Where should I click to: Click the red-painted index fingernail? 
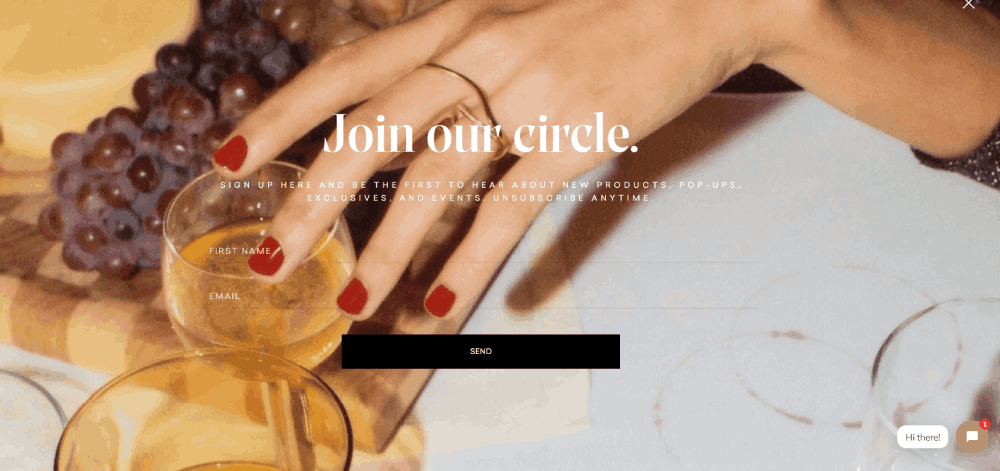(231, 153)
